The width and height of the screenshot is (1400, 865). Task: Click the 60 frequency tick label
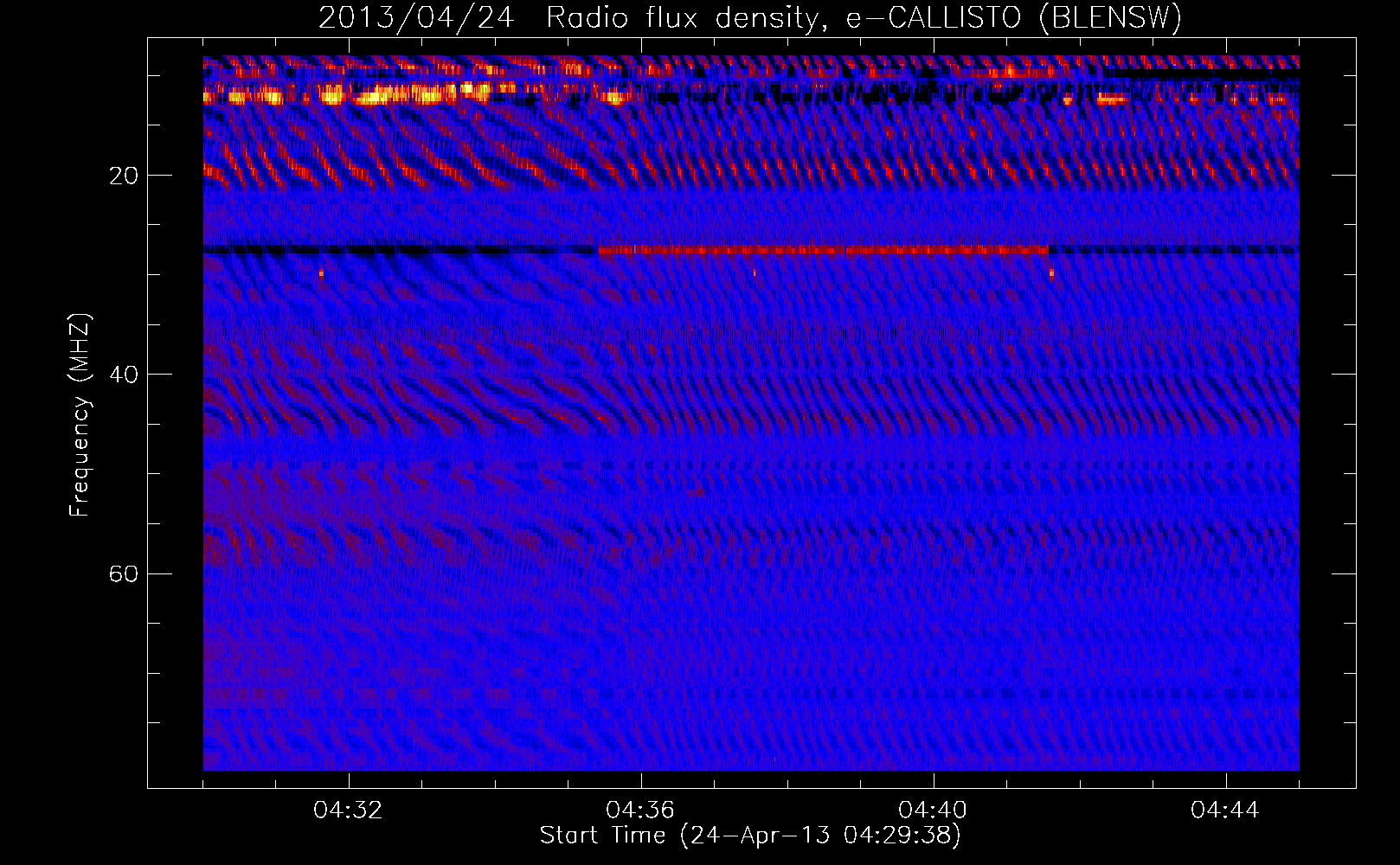point(124,574)
